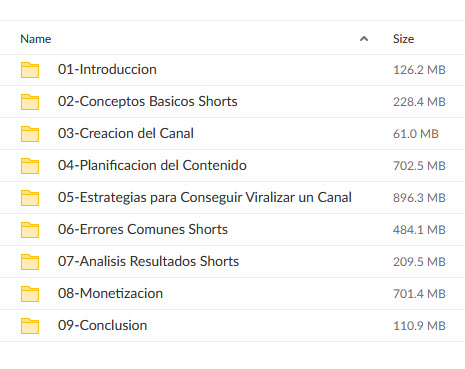Open 02-Conceptos Basicos Shorts folder link

click(x=148, y=101)
